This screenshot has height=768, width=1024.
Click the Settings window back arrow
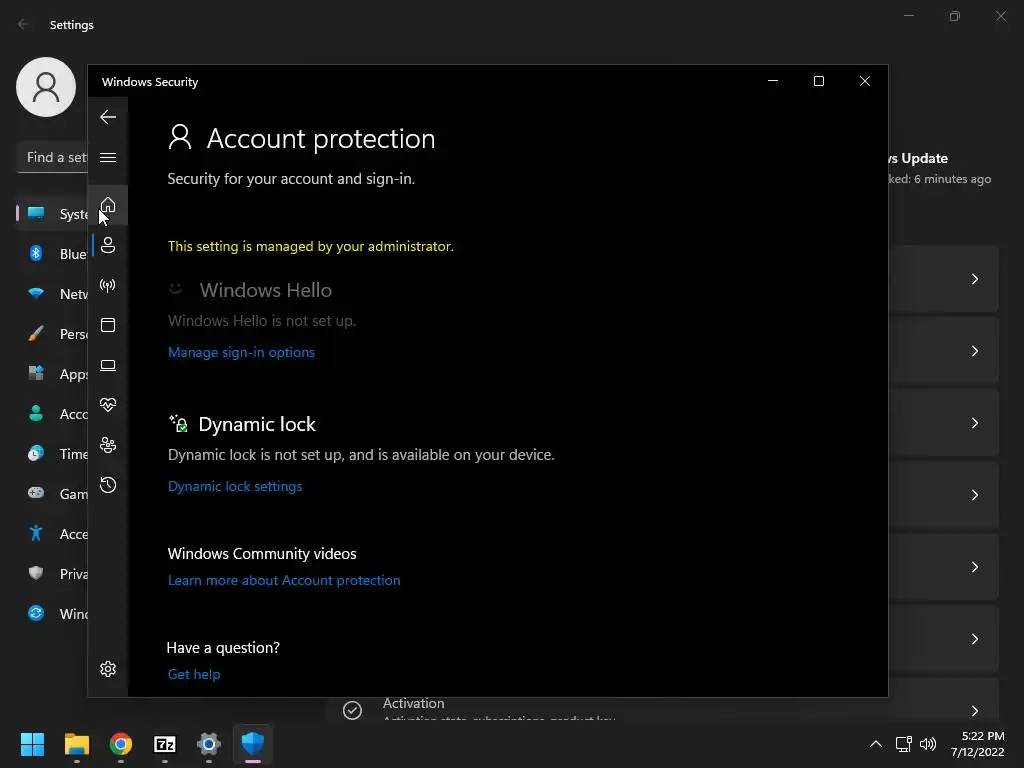pos(24,24)
